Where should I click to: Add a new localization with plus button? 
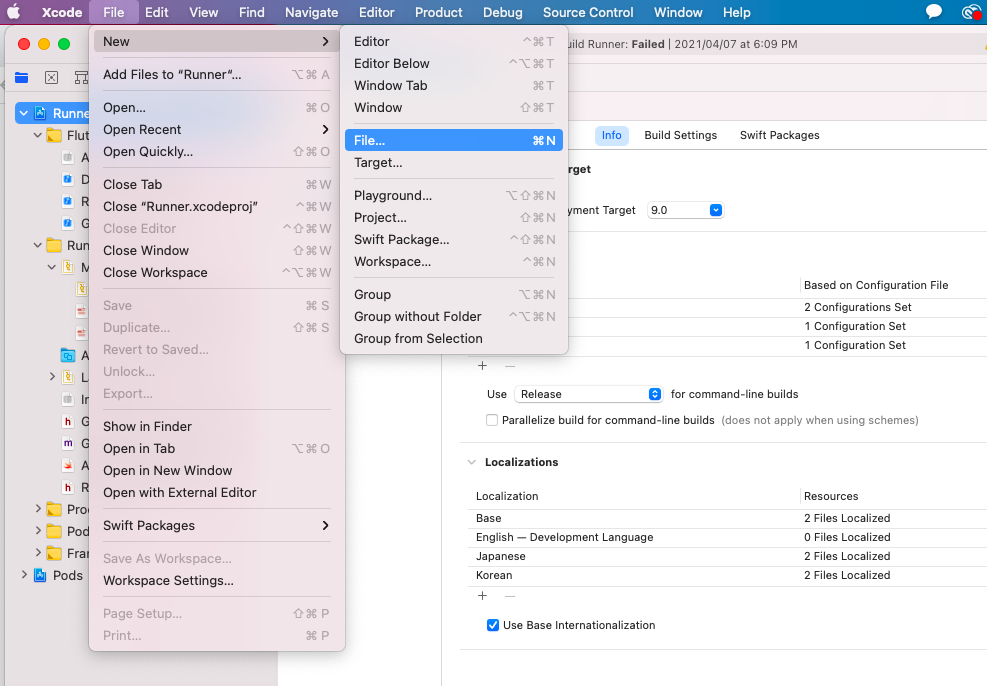click(x=482, y=595)
